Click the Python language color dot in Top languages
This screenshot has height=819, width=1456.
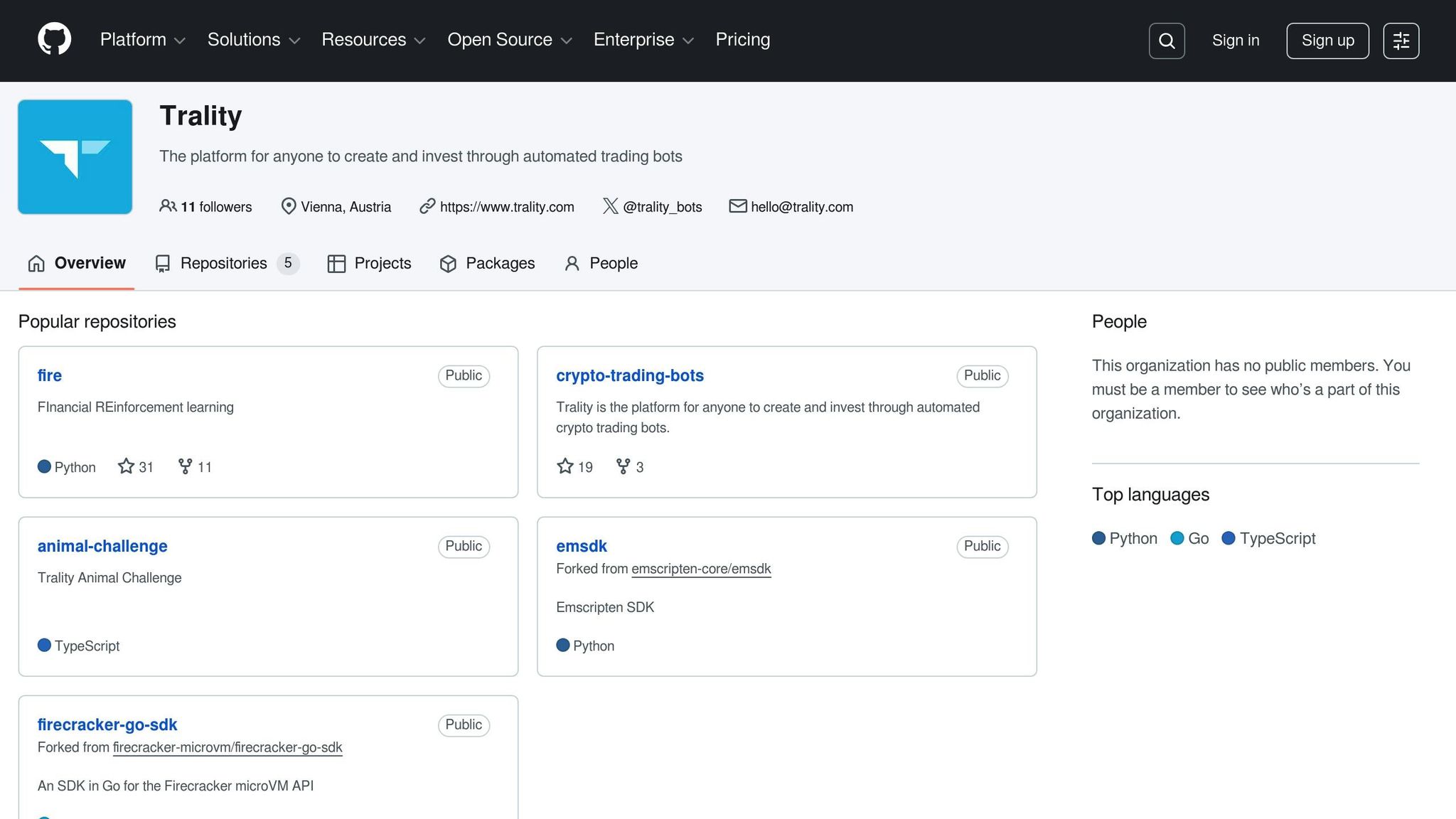1098,538
